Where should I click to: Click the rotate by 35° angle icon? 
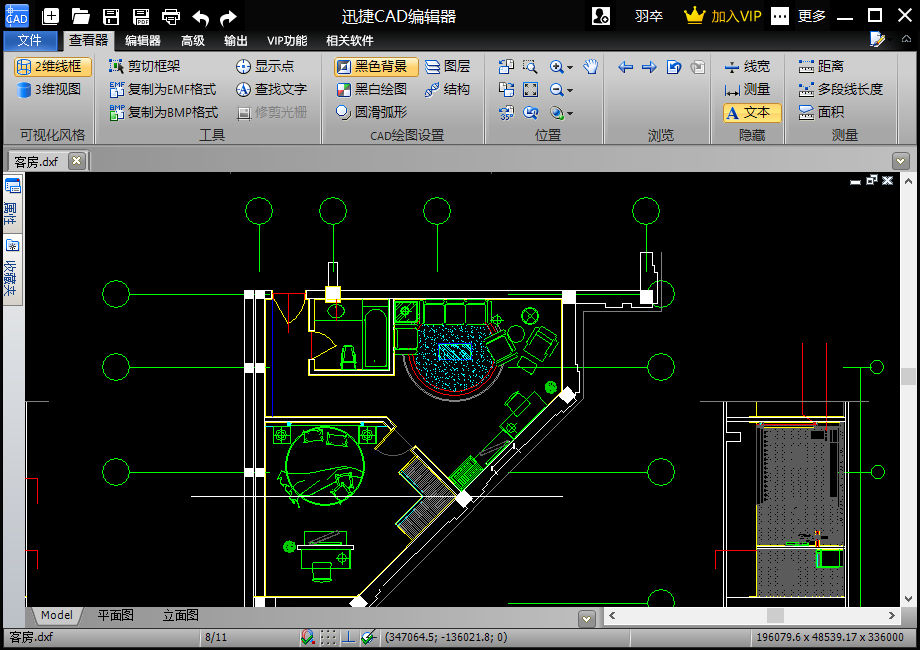(506, 112)
